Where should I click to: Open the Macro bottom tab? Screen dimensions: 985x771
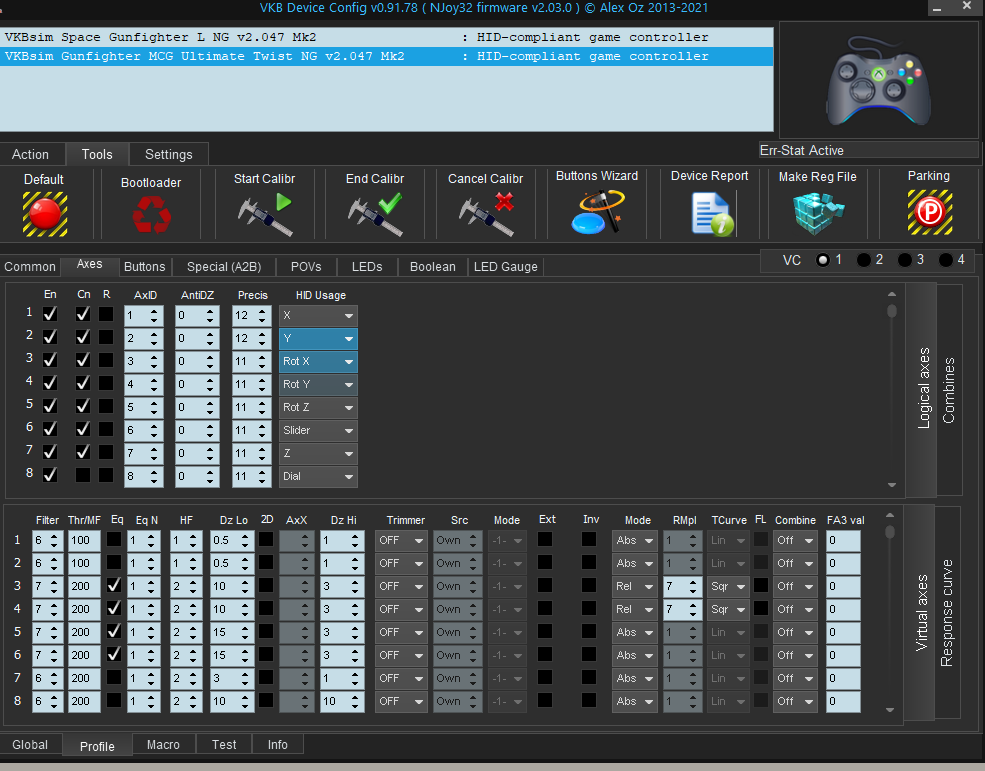pyautogui.click(x=163, y=745)
